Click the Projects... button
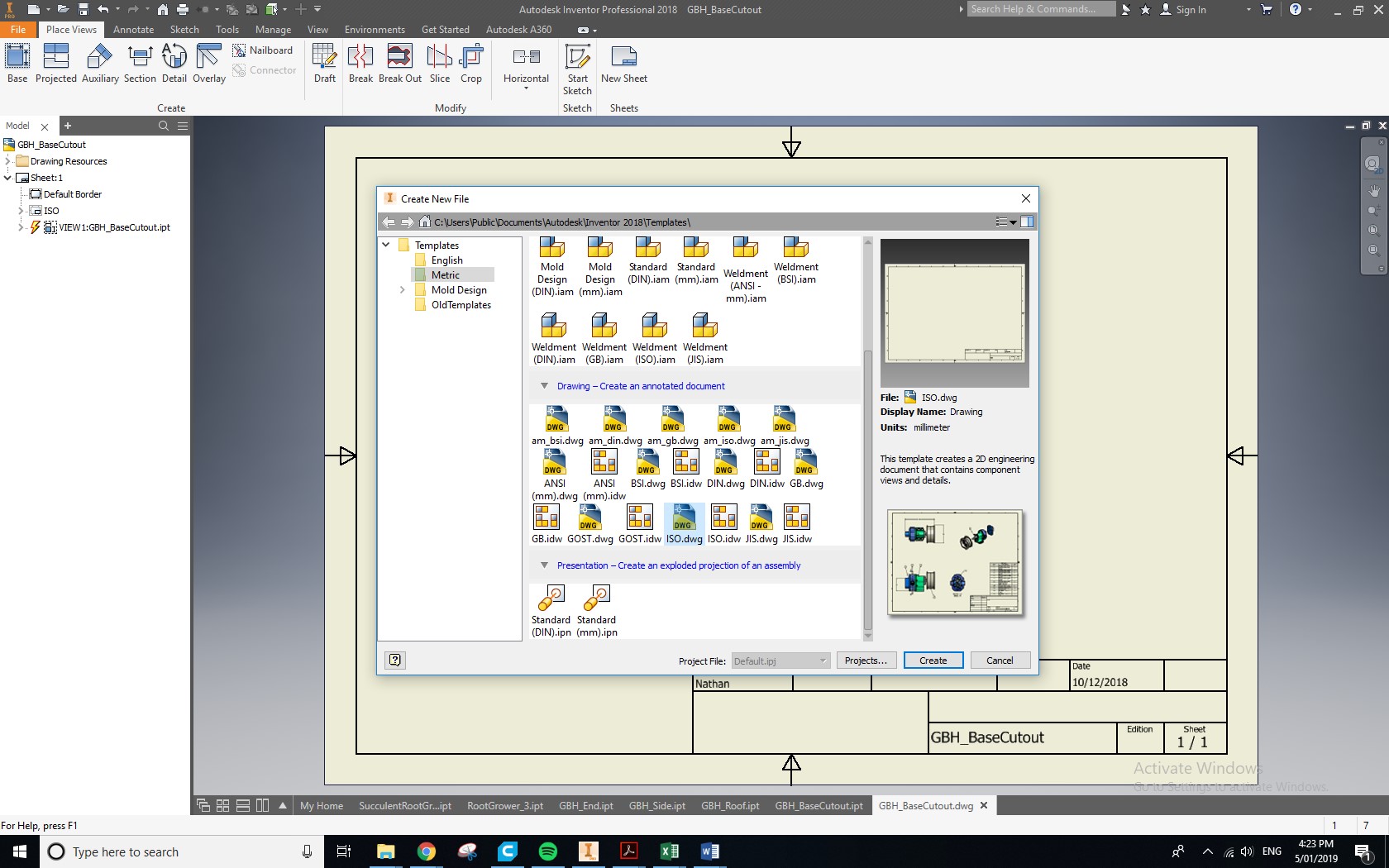The width and height of the screenshot is (1389, 868). [x=866, y=661]
